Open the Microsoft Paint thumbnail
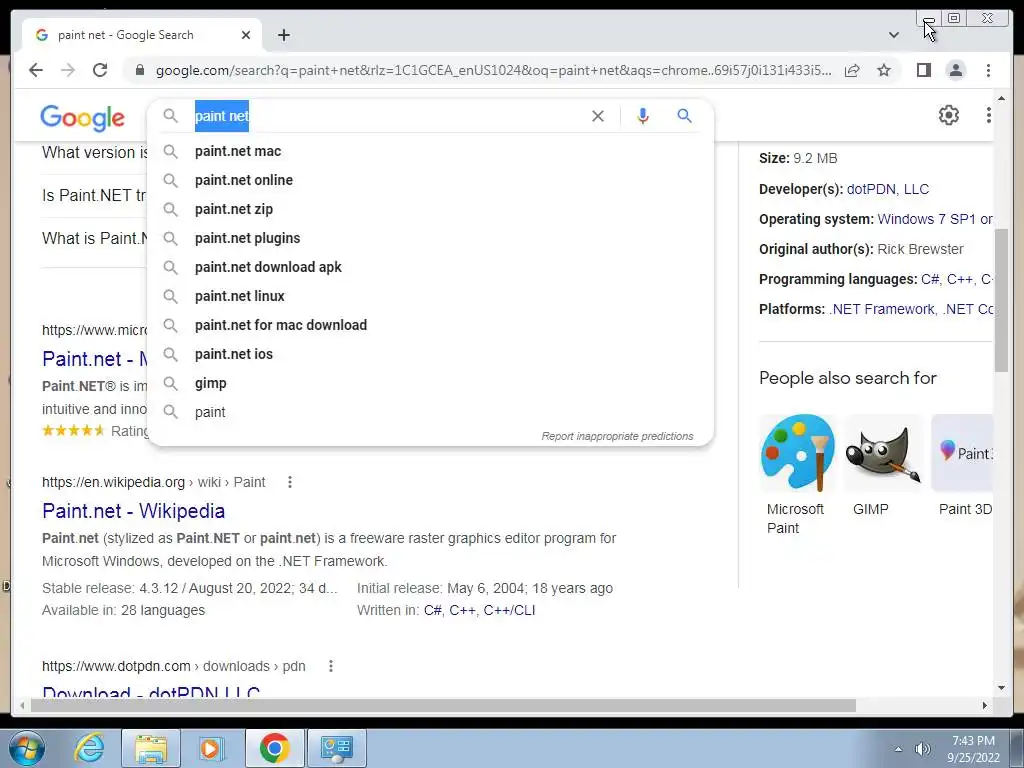Viewport: 1024px width, 768px height. pos(797,453)
